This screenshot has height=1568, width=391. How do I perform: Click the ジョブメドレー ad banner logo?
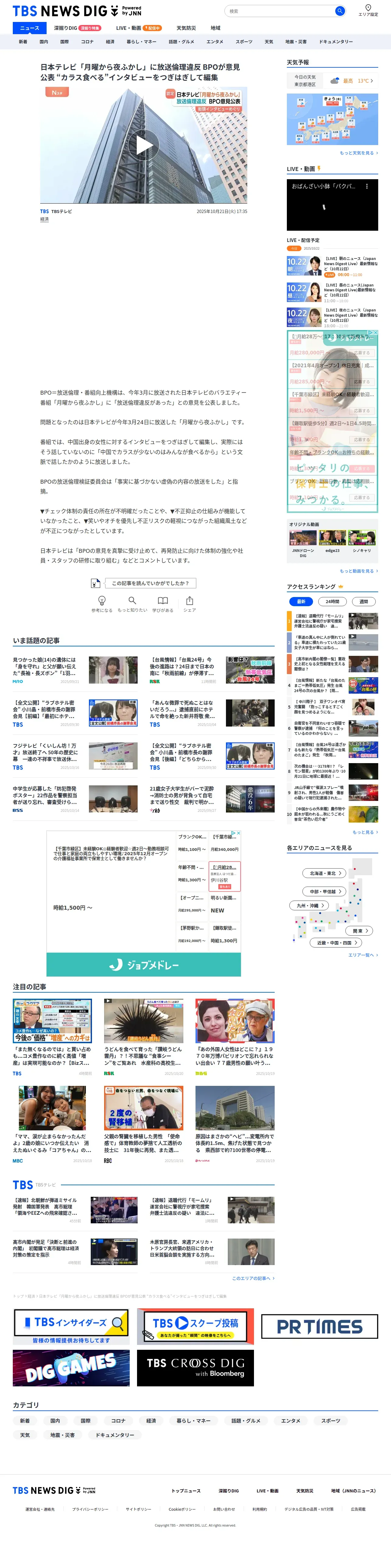pos(143,965)
